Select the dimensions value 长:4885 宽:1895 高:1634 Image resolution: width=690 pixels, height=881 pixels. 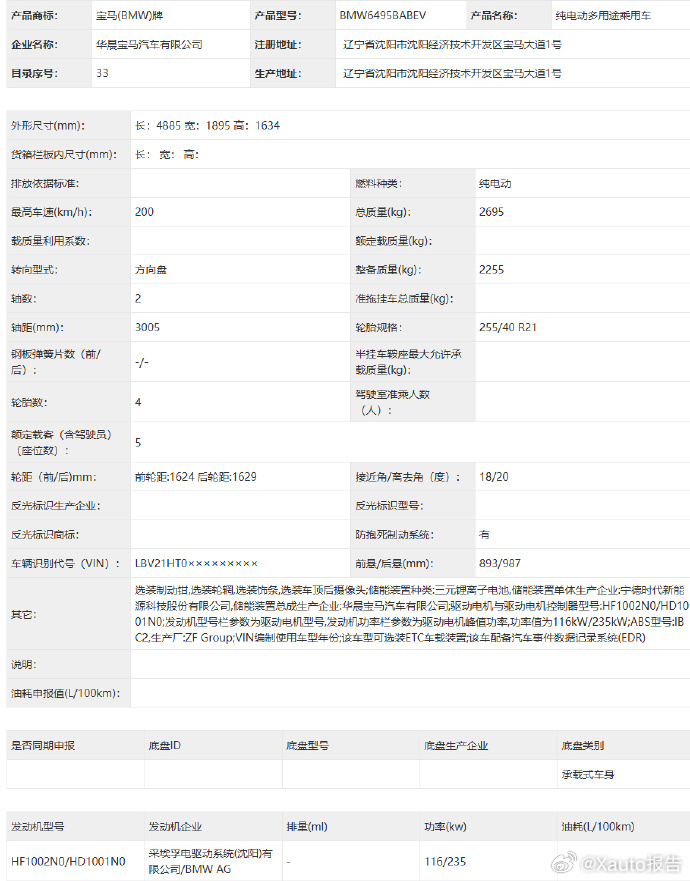click(x=207, y=125)
